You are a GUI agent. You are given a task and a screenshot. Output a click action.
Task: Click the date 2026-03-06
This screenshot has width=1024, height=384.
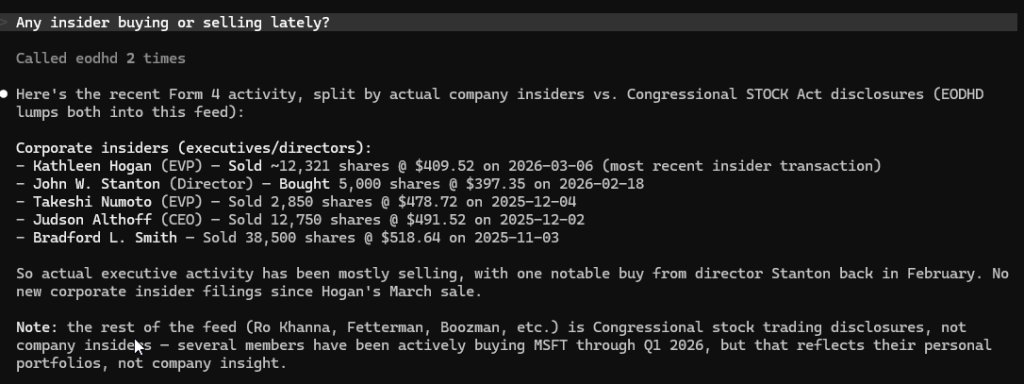coord(551,166)
